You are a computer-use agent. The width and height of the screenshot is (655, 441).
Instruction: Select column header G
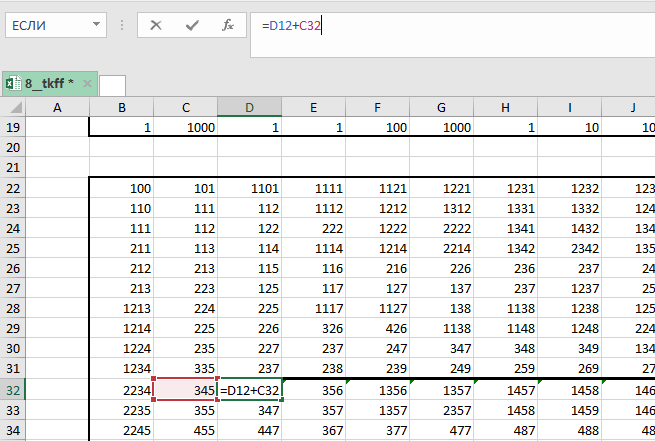pos(441,107)
